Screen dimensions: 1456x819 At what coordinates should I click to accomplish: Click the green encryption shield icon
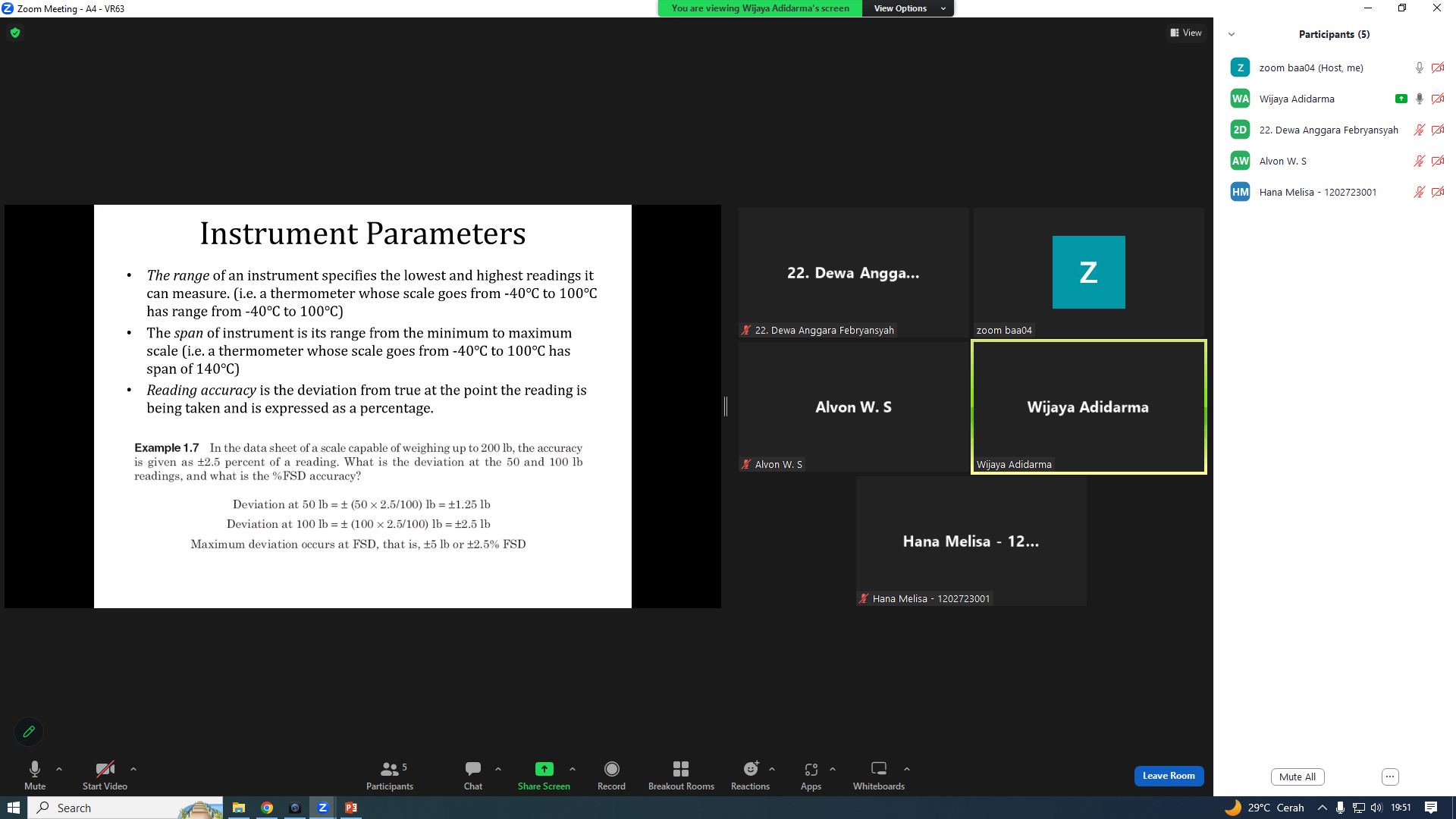15,33
